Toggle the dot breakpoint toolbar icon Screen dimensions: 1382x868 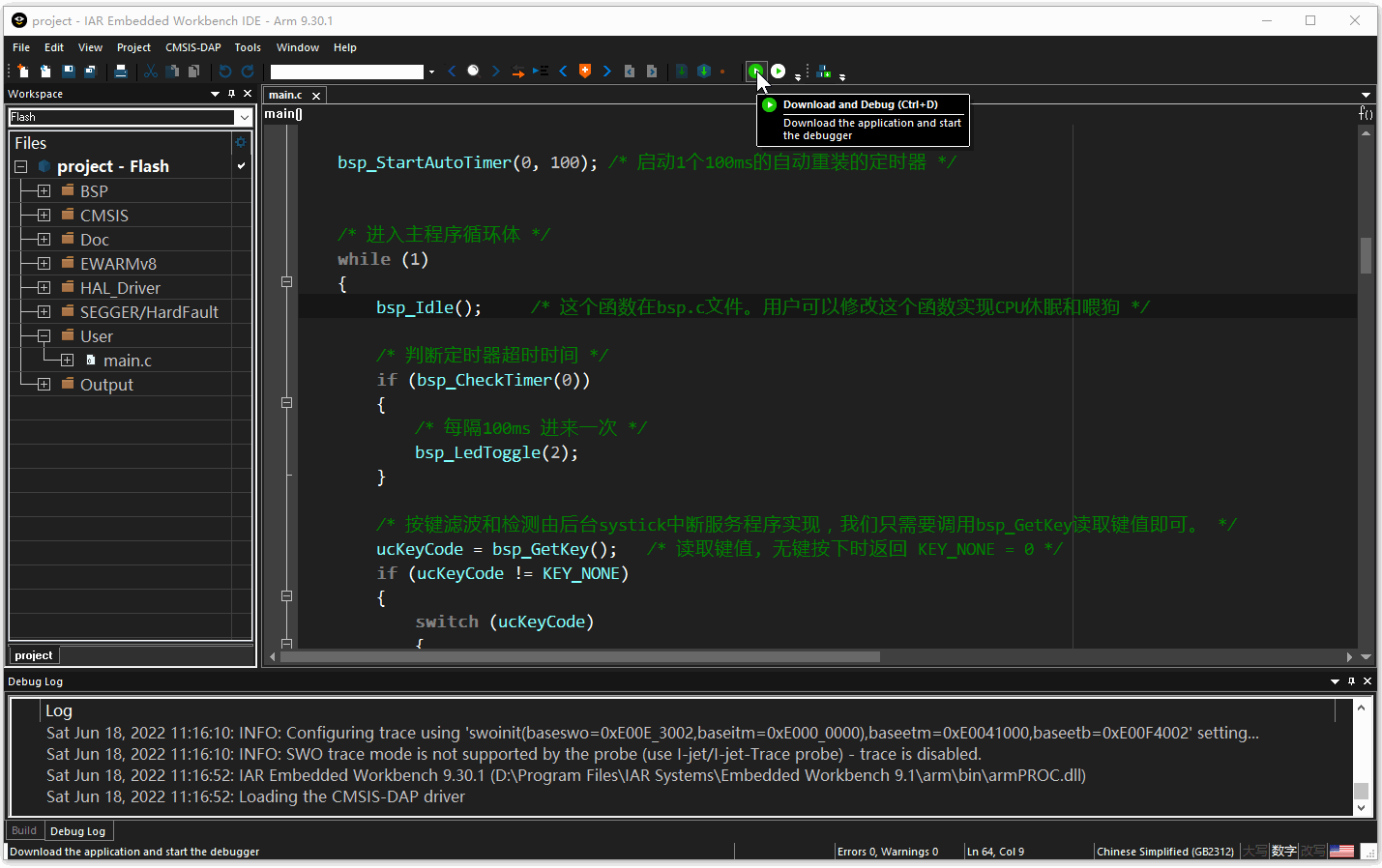pos(722,71)
